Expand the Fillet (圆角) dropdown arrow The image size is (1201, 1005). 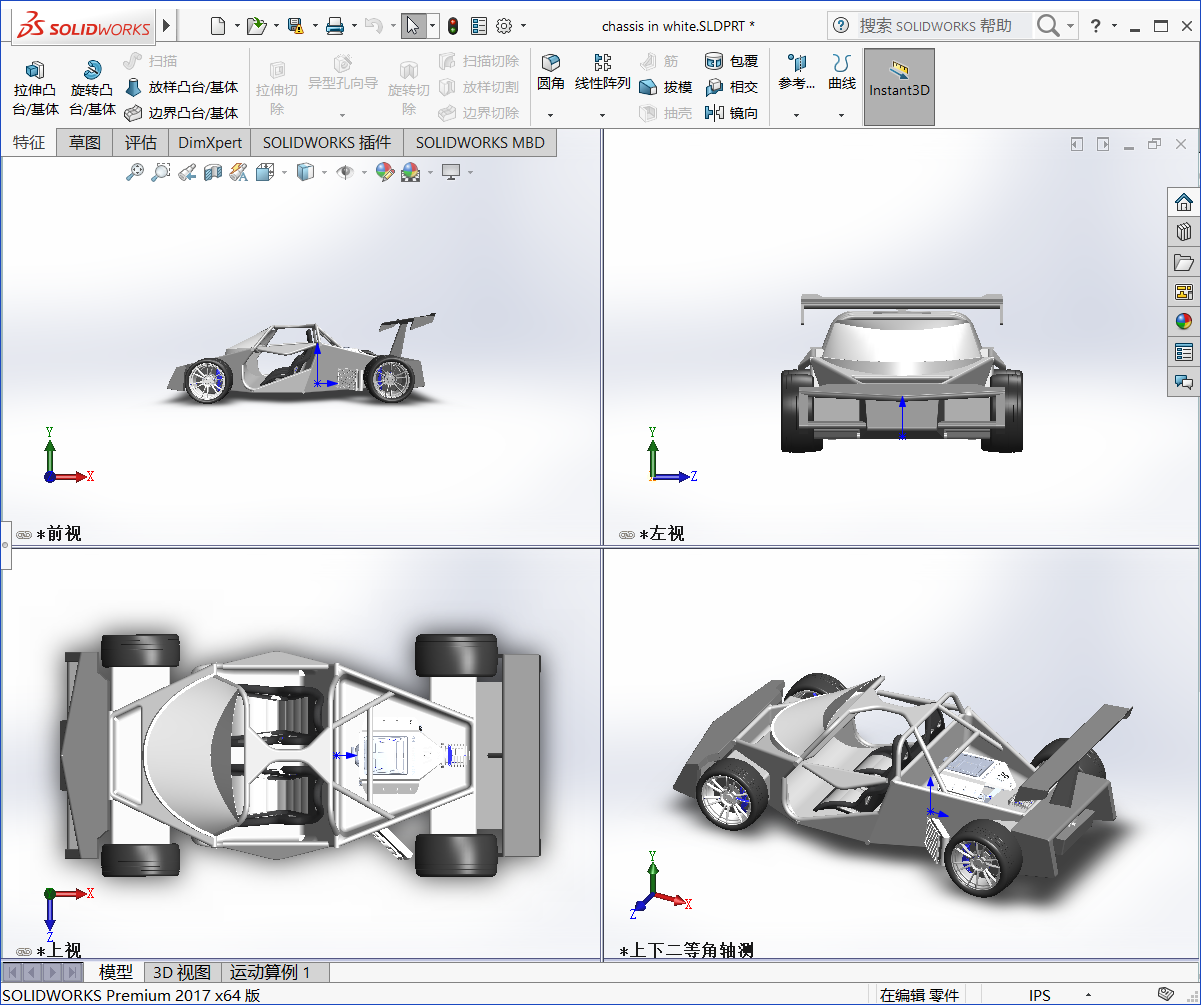551,115
